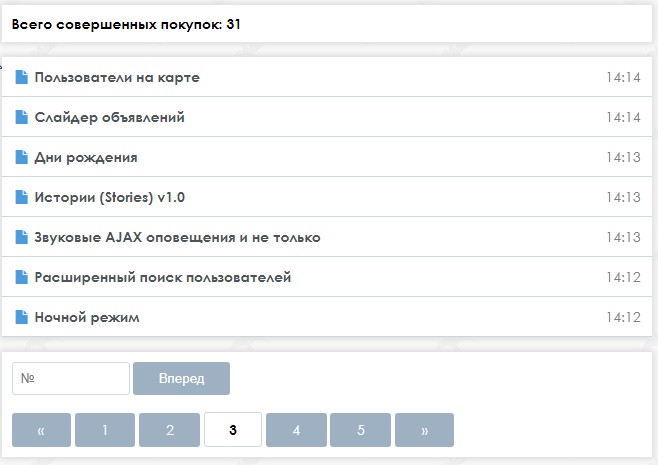Screen dimensions: 658x465
Task: Focus the № page number field
Action: coord(71,379)
